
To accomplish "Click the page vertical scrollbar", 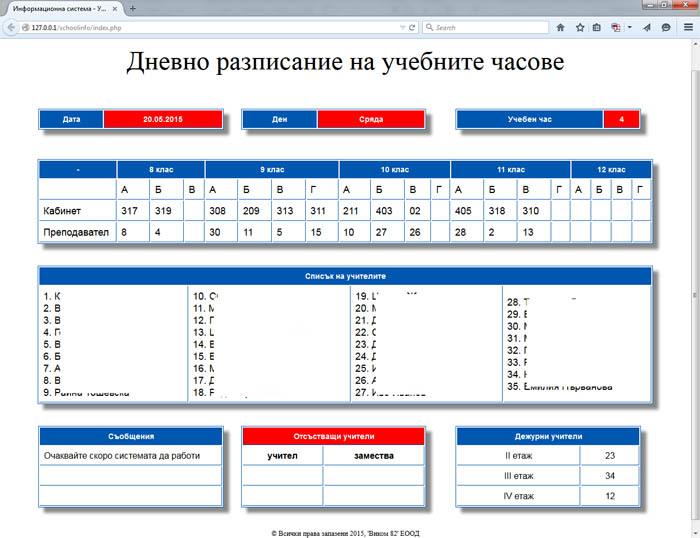I will [x=695, y=295].
